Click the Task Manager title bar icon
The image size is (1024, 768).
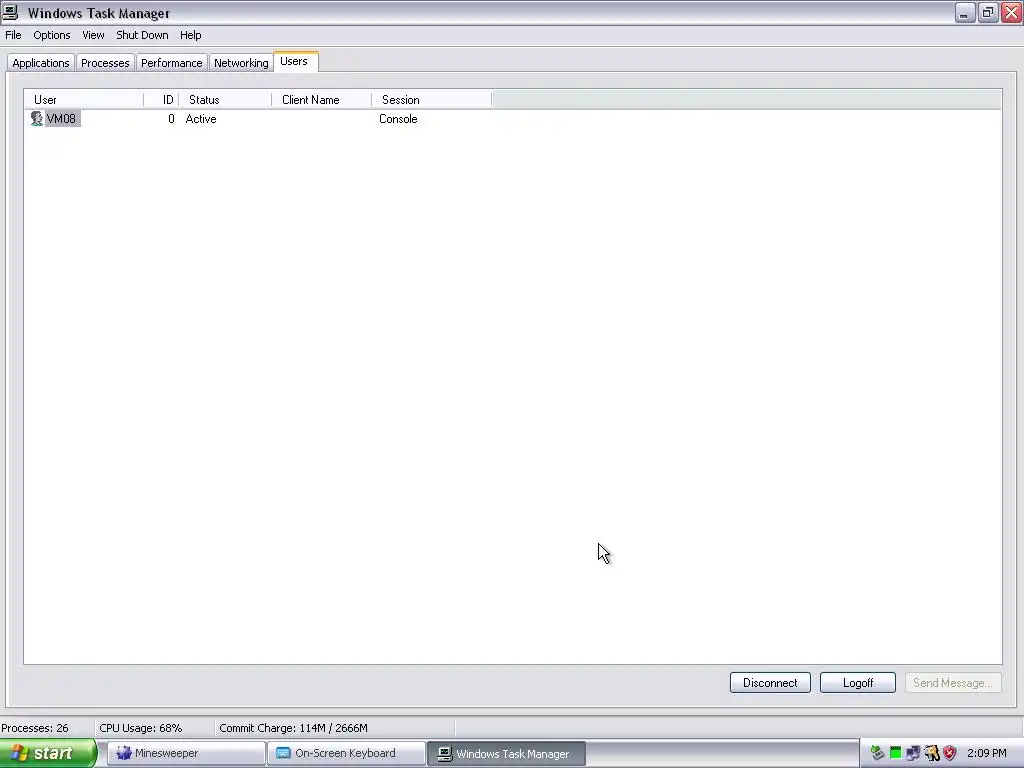pos(10,12)
